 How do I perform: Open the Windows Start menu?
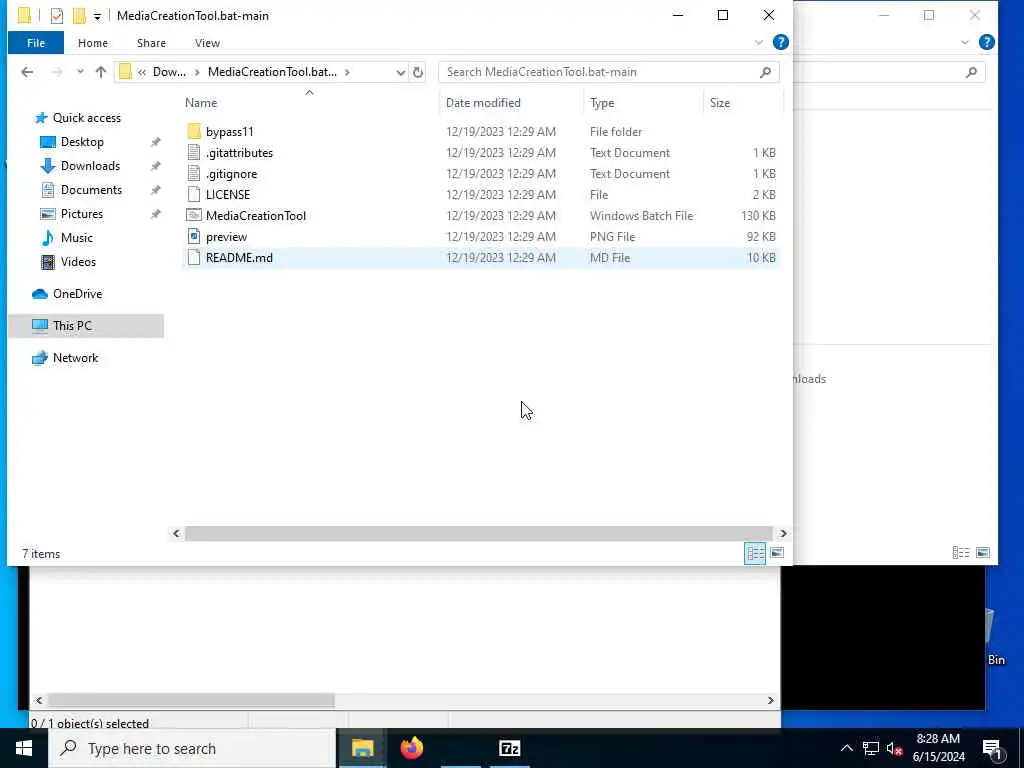[x=24, y=748]
